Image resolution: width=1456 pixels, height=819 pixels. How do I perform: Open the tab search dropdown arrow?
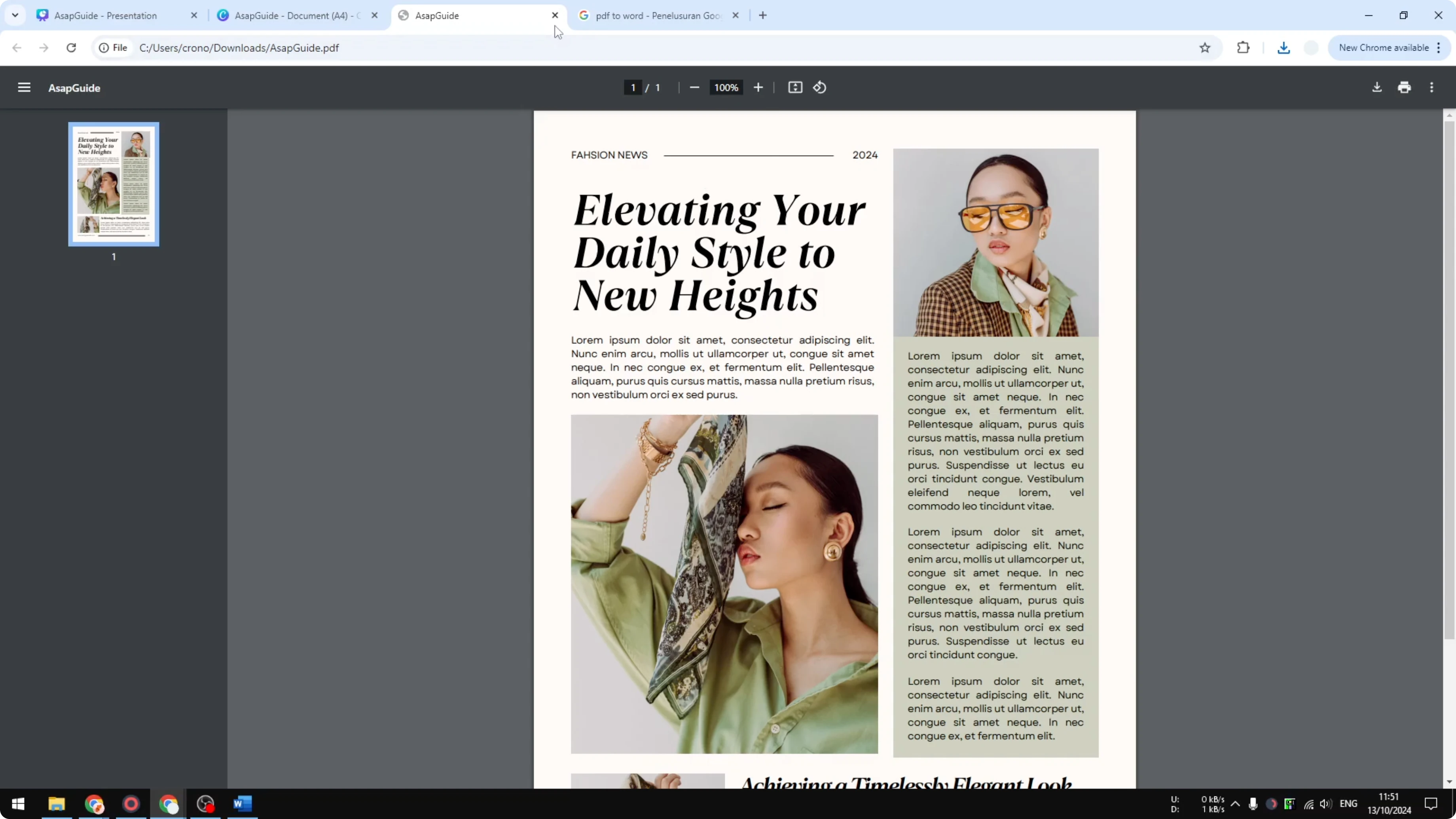coord(15,15)
